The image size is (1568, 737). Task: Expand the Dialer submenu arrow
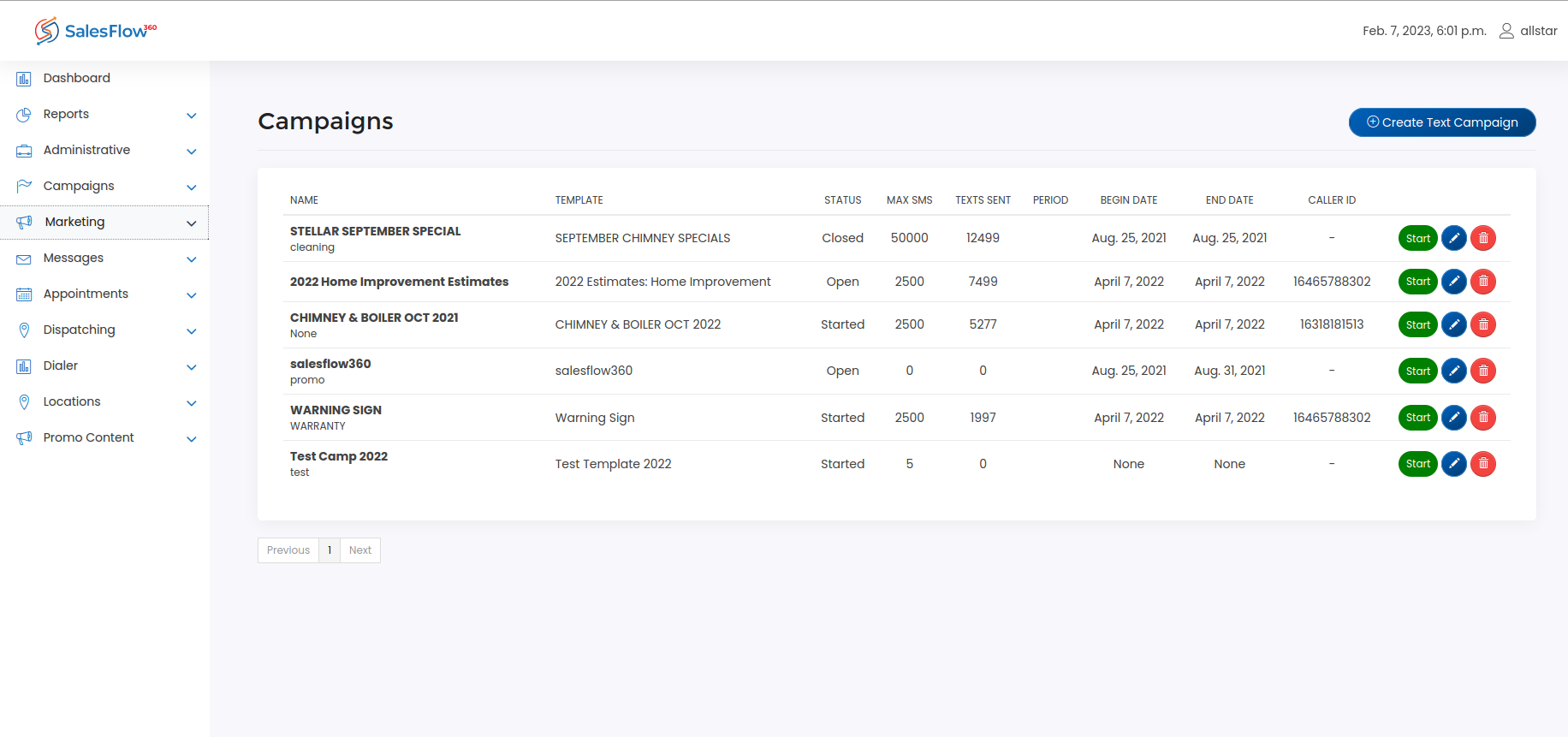pyautogui.click(x=192, y=367)
